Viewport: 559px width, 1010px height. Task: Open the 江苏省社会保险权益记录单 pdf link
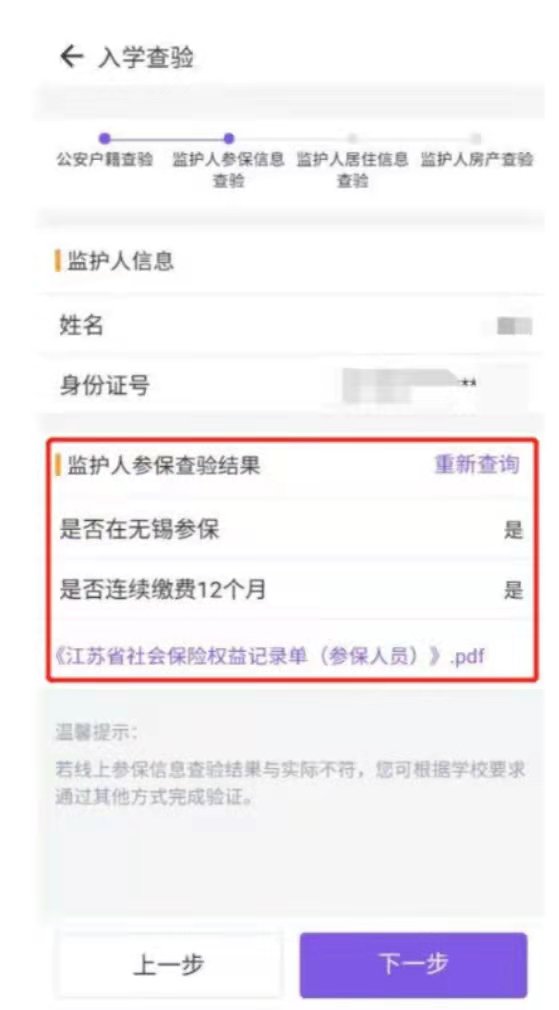click(270, 656)
